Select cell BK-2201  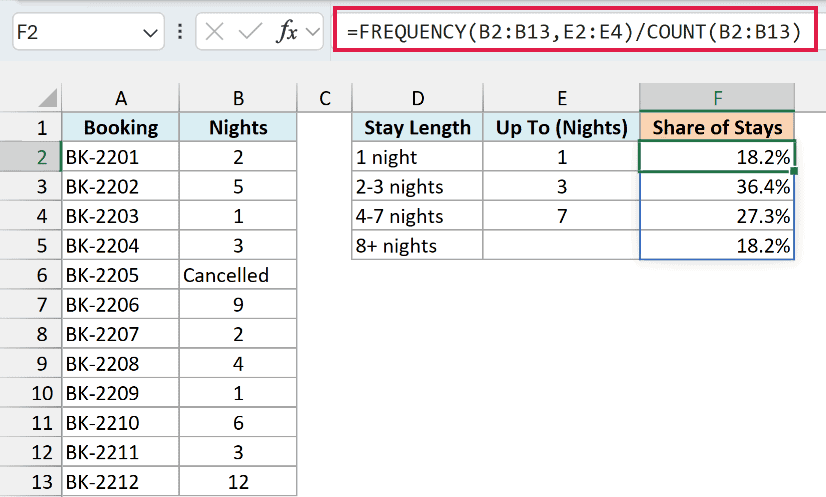click(121, 157)
